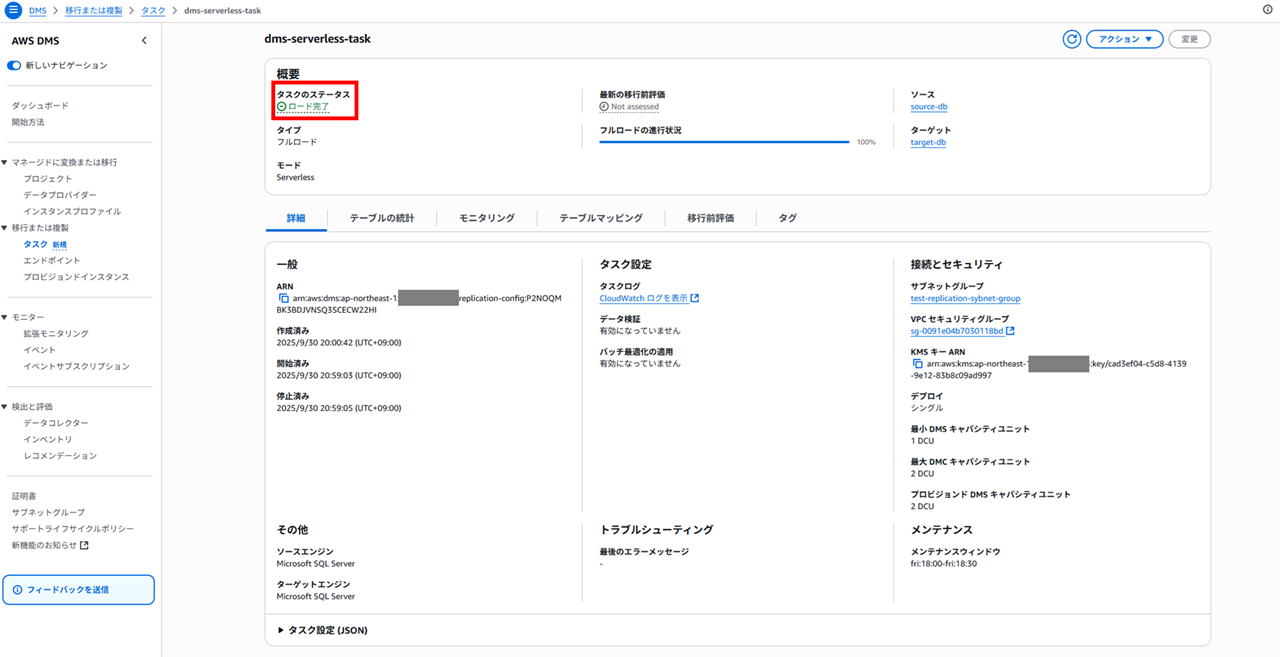
Task: Select the タグ tab
Action: point(787,218)
